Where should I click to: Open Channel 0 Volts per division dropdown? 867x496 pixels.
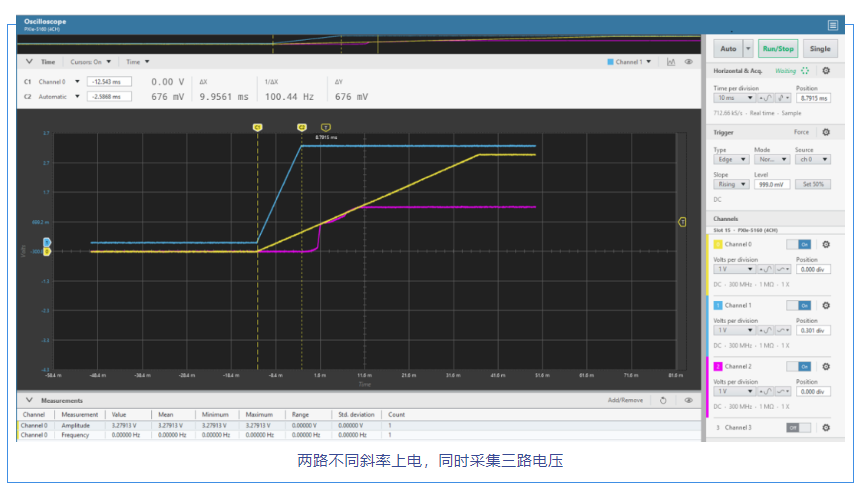734,269
